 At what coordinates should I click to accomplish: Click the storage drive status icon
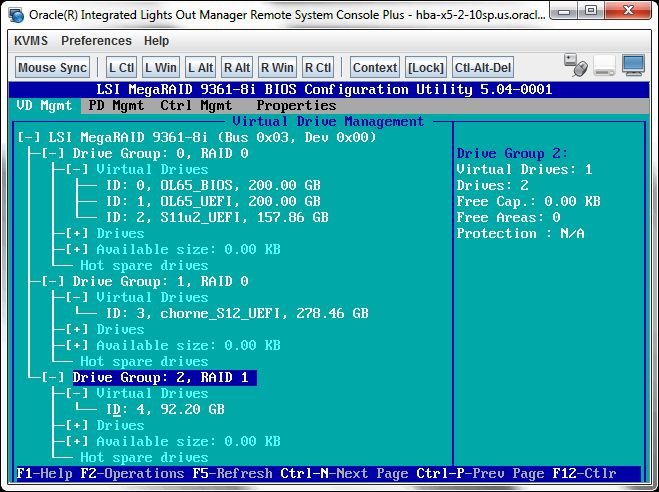coord(605,67)
